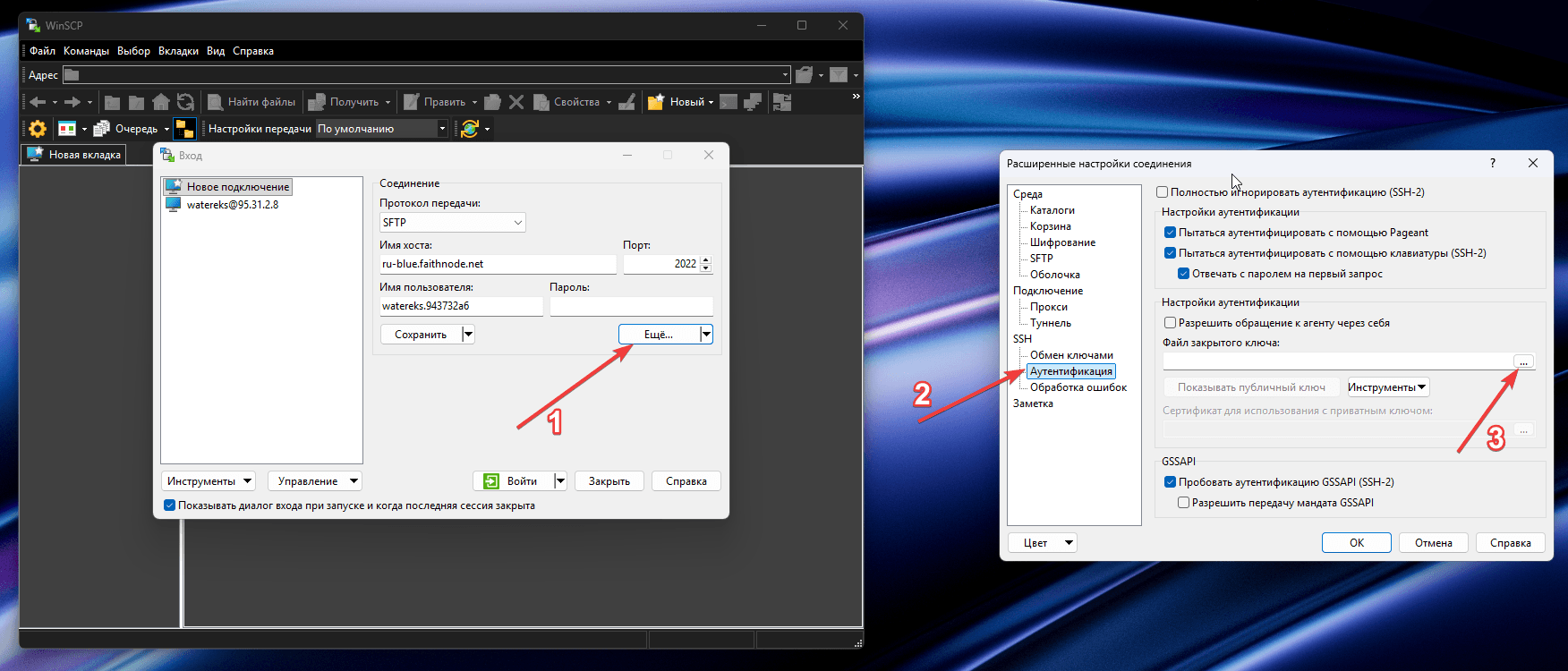
Task: Click the Ещё... button
Action: (x=659, y=335)
